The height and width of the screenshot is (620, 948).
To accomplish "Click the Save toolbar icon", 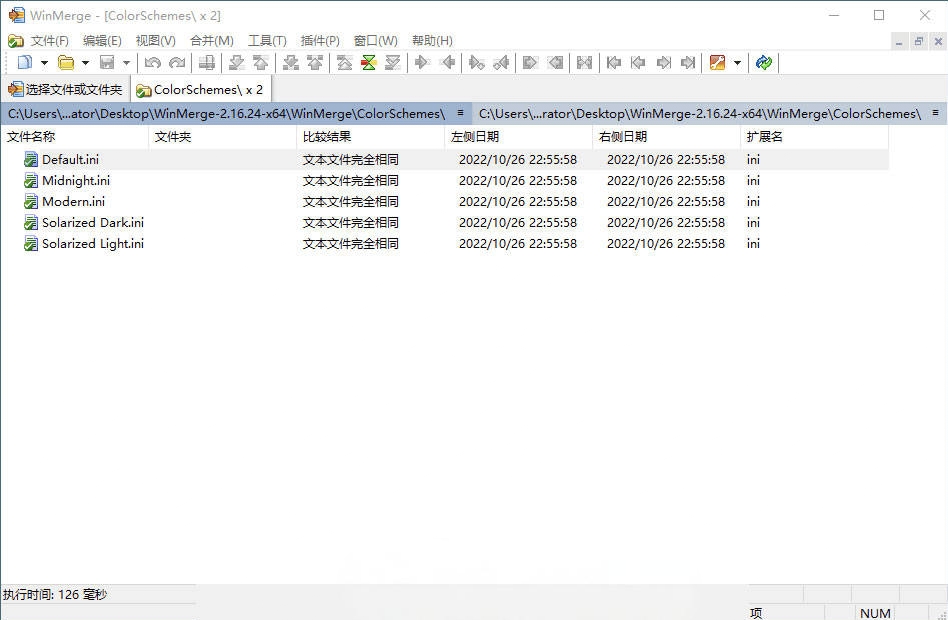I will tap(108, 63).
